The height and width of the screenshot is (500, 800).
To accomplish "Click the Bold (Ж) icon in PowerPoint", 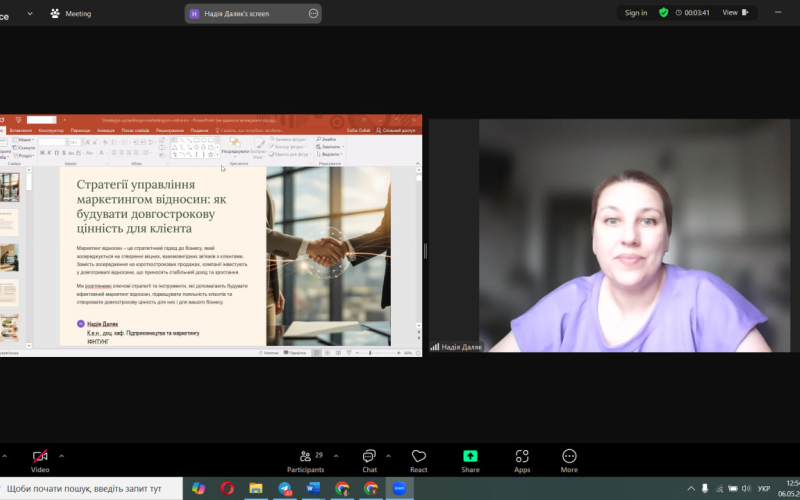I will click(x=42, y=153).
